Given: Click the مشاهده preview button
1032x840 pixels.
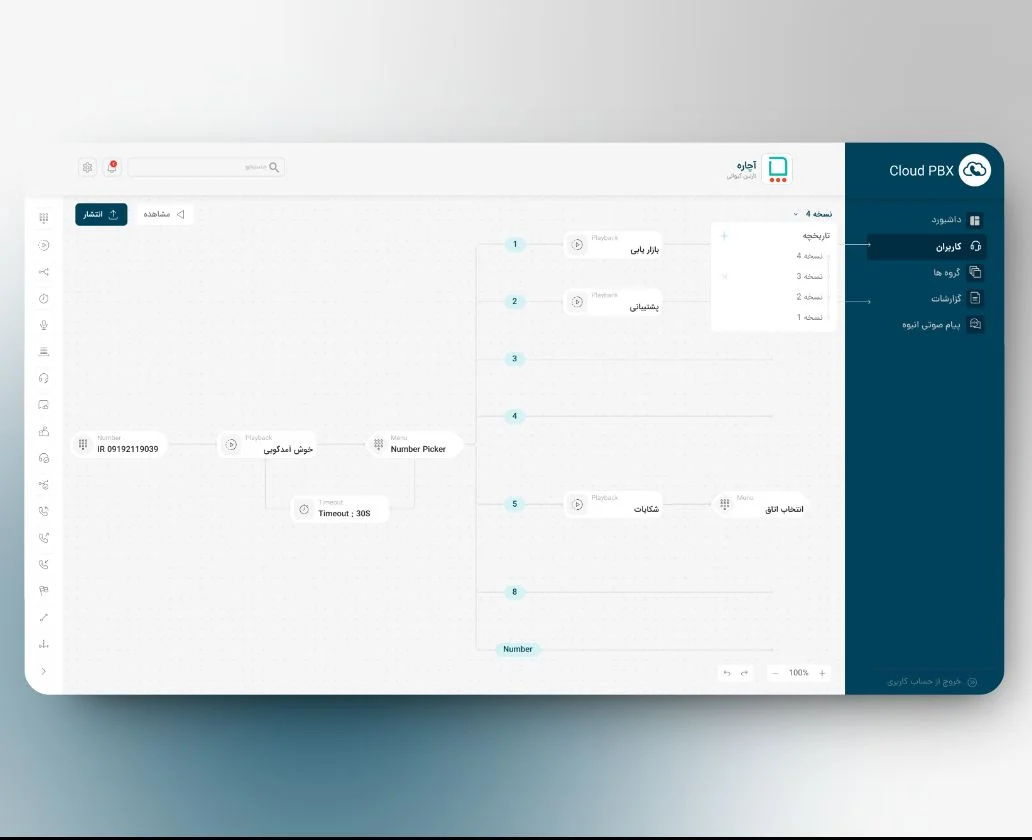Looking at the screenshot, I should [164, 214].
